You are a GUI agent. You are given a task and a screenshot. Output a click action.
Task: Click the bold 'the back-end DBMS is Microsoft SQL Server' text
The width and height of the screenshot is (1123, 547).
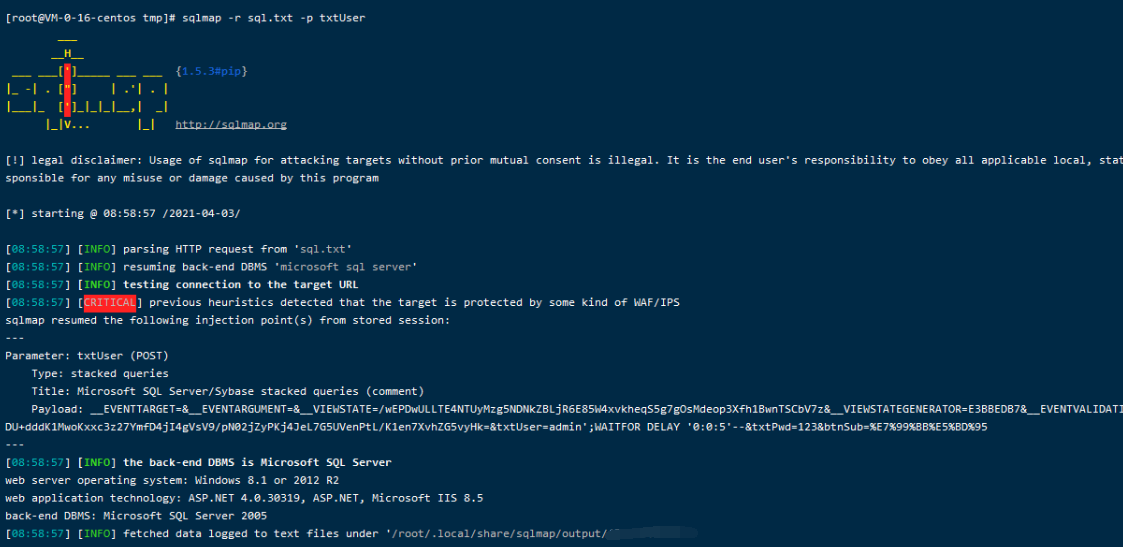click(257, 463)
